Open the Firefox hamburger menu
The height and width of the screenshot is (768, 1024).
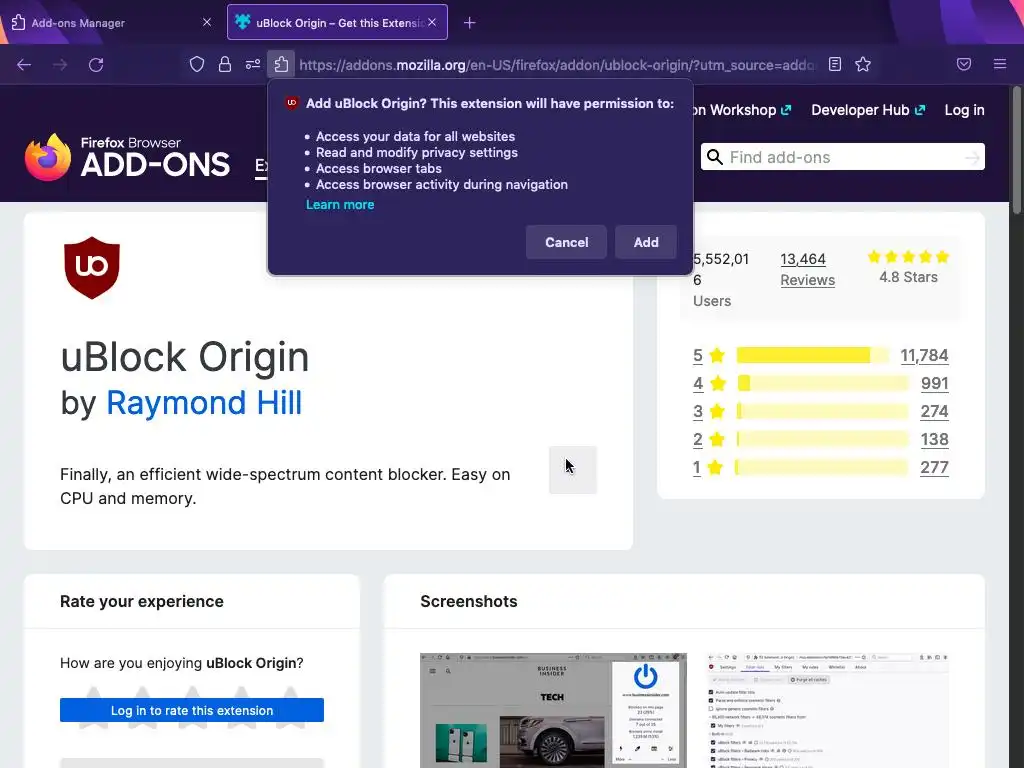[x=1000, y=64]
